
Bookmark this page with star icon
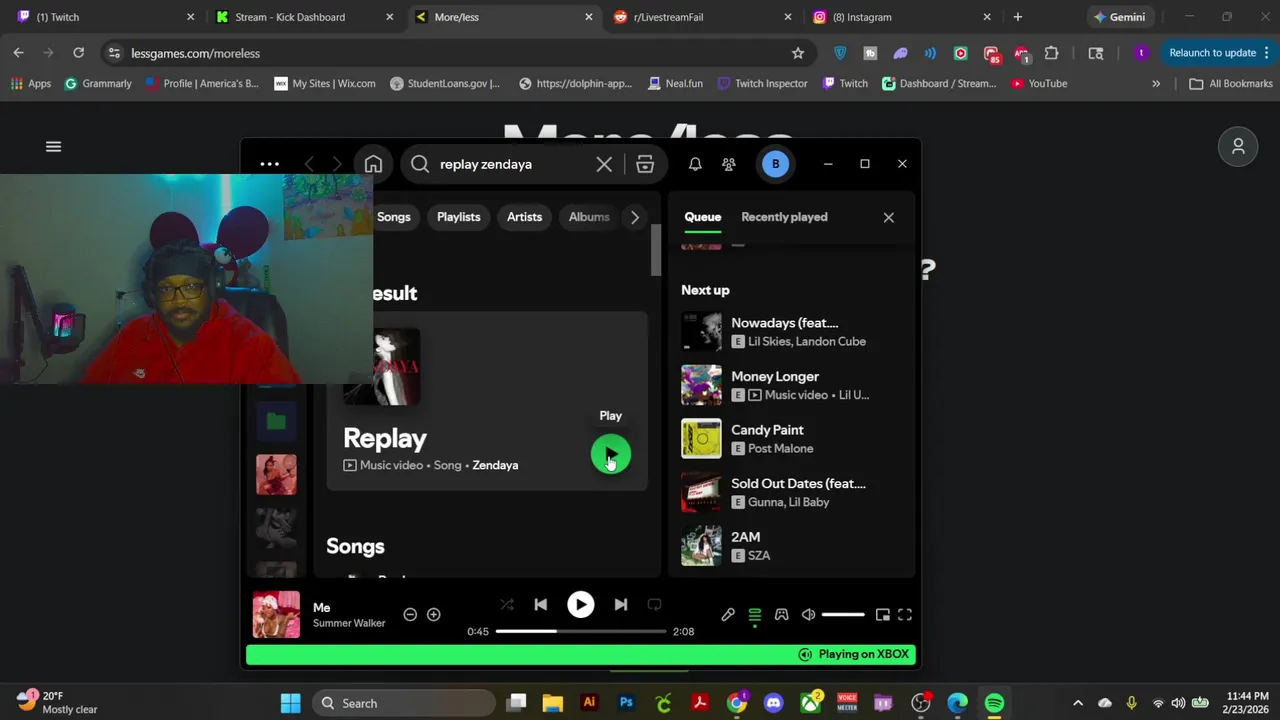pyautogui.click(x=798, y=53)
